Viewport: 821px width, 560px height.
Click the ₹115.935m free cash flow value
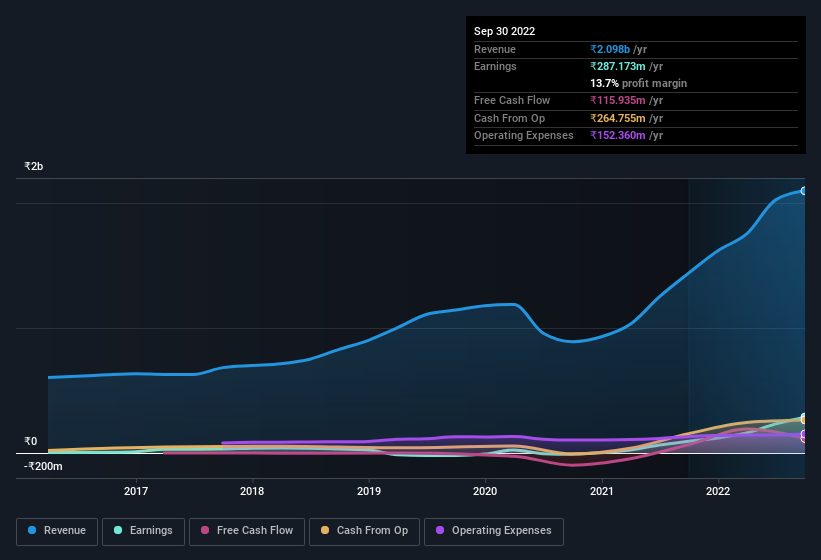618,100
